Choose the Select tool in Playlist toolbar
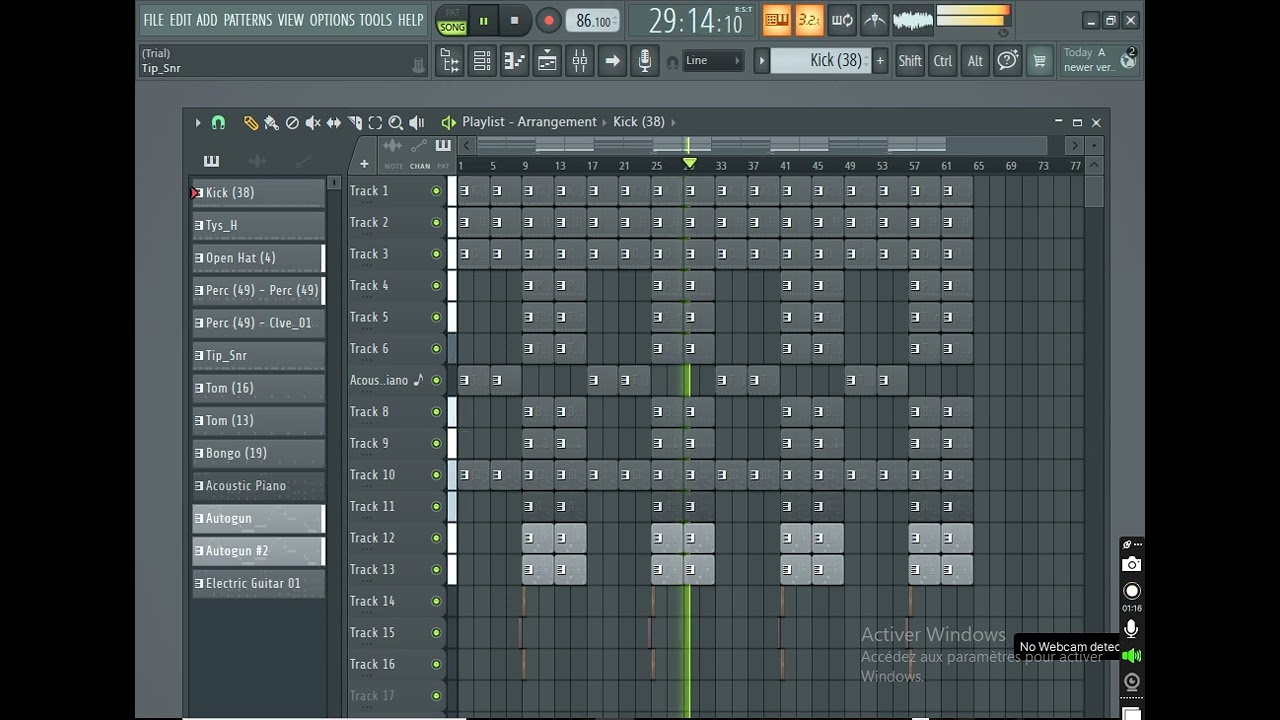Viewport: 1280px width, 720px height. coord(375,123)
